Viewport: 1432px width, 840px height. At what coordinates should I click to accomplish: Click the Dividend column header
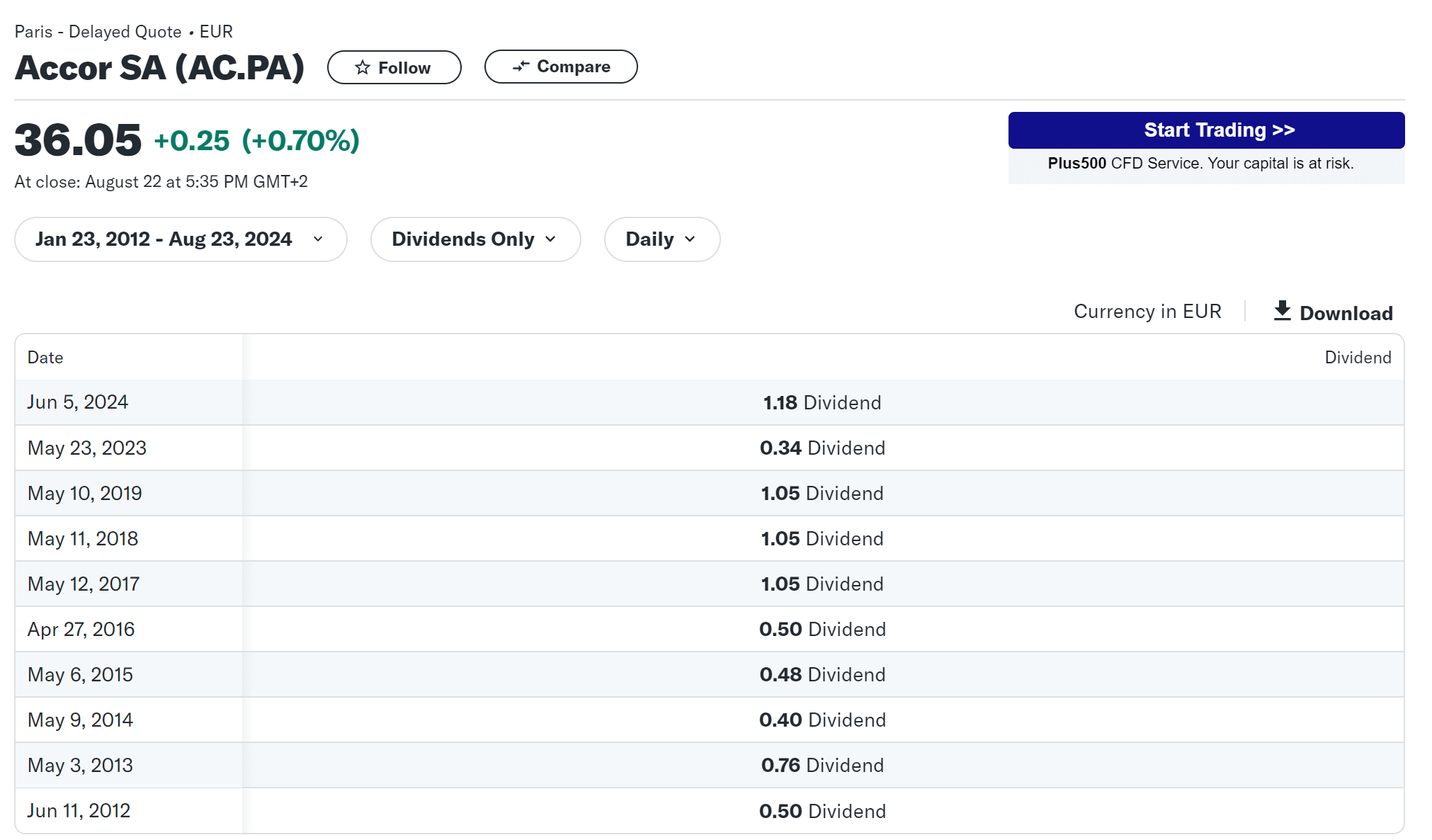(x=1358, y=358)
